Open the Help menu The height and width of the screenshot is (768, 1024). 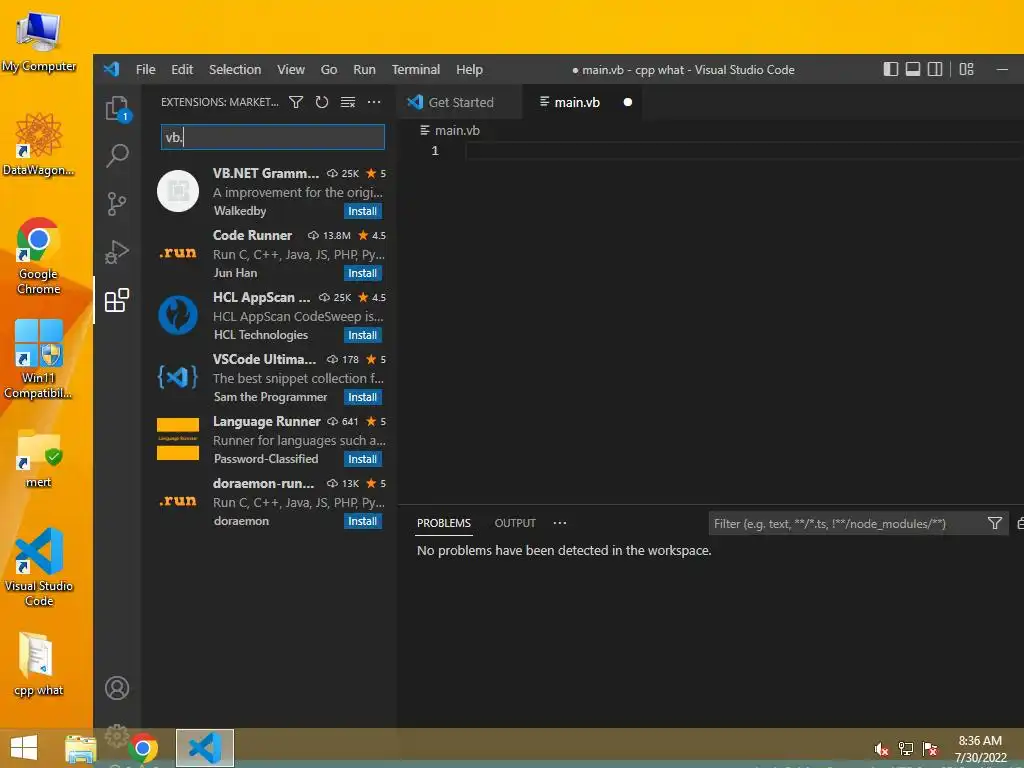pyautogui.click(x=469, y=69)
